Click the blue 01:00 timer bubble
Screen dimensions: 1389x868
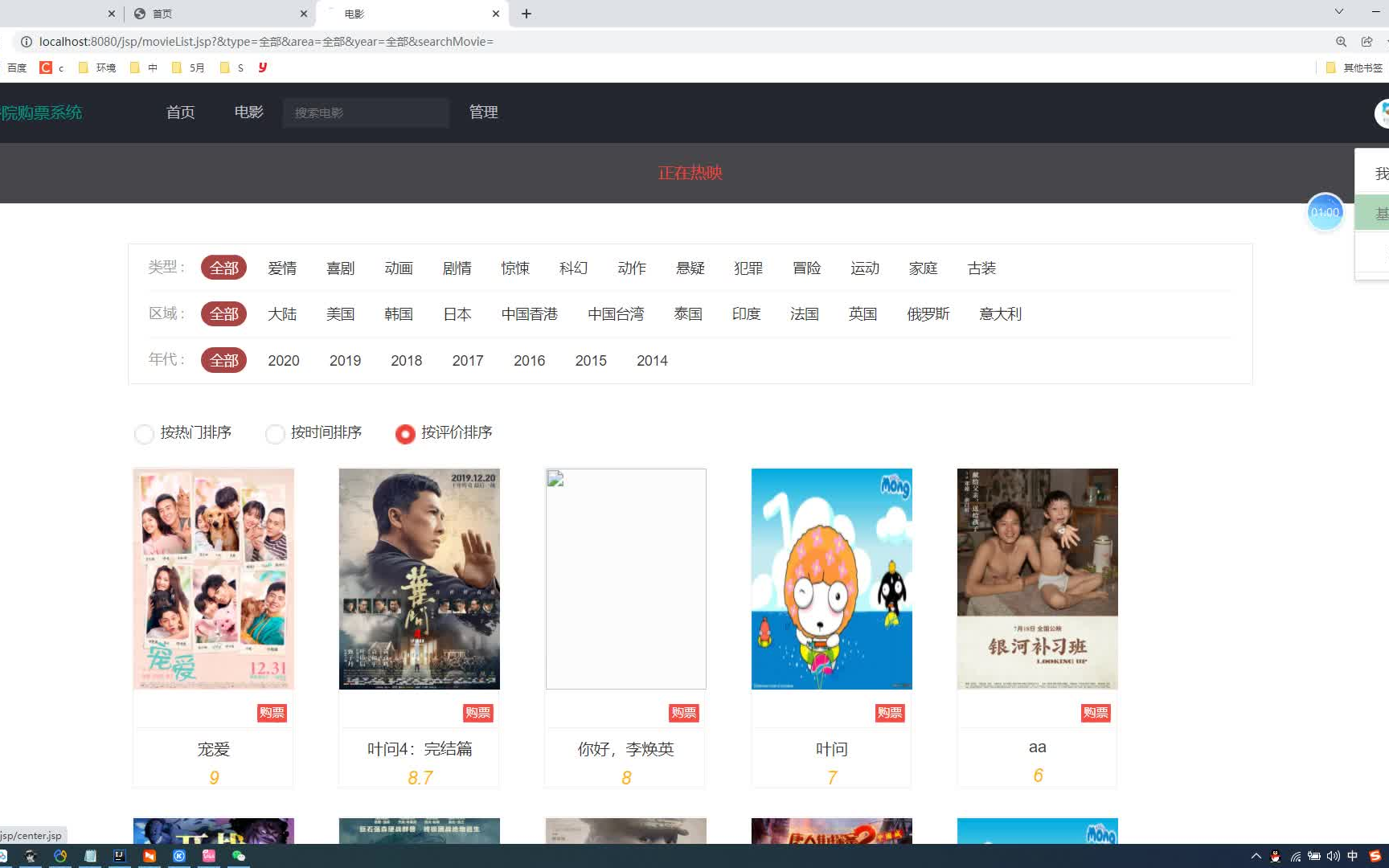[x=1325, y=212]
